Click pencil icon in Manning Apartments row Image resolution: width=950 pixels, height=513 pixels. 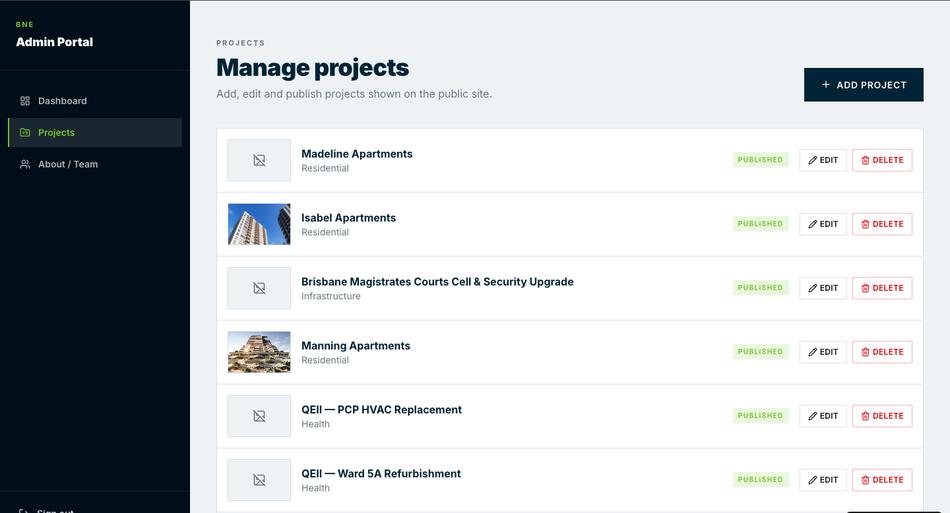pos(812,352)
